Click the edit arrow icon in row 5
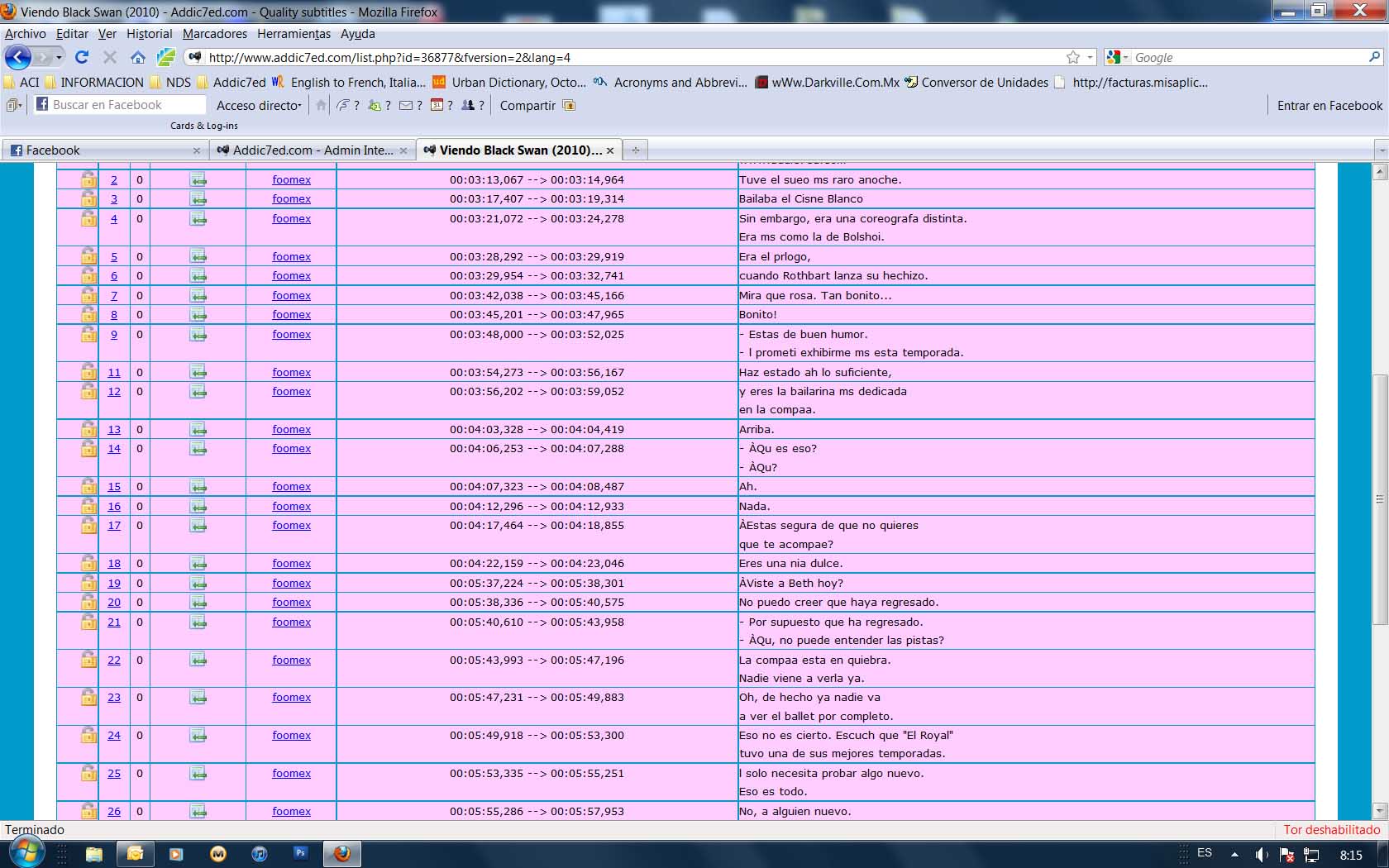Screen dimensions: 1389x868 pos(198,256)
